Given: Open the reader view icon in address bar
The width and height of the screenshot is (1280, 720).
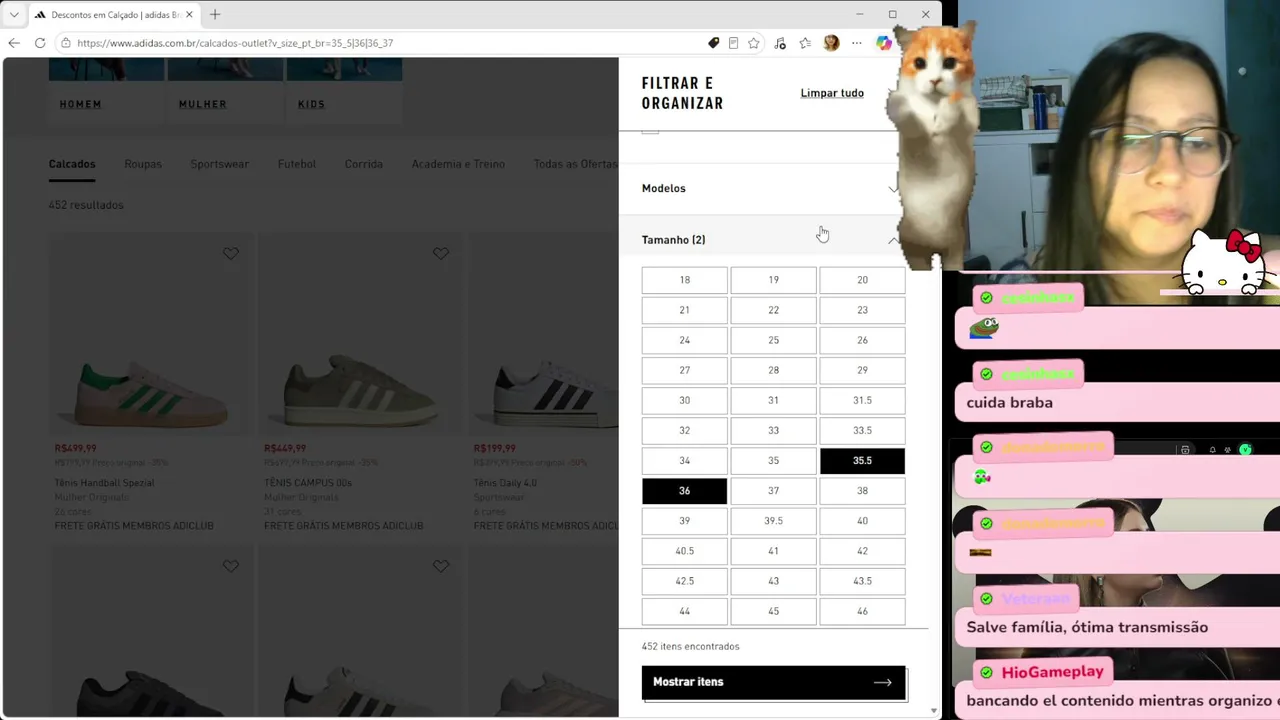Looking at the screenshot, I should pyautogui.click(x=733, y=43).
